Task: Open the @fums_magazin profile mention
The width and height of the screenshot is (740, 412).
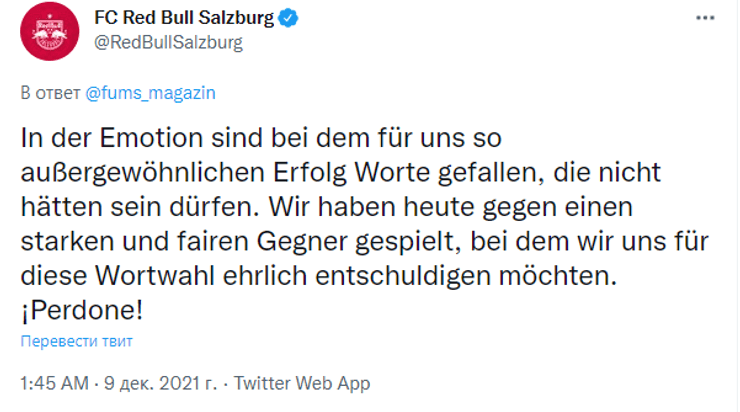Action: [150, 92]
